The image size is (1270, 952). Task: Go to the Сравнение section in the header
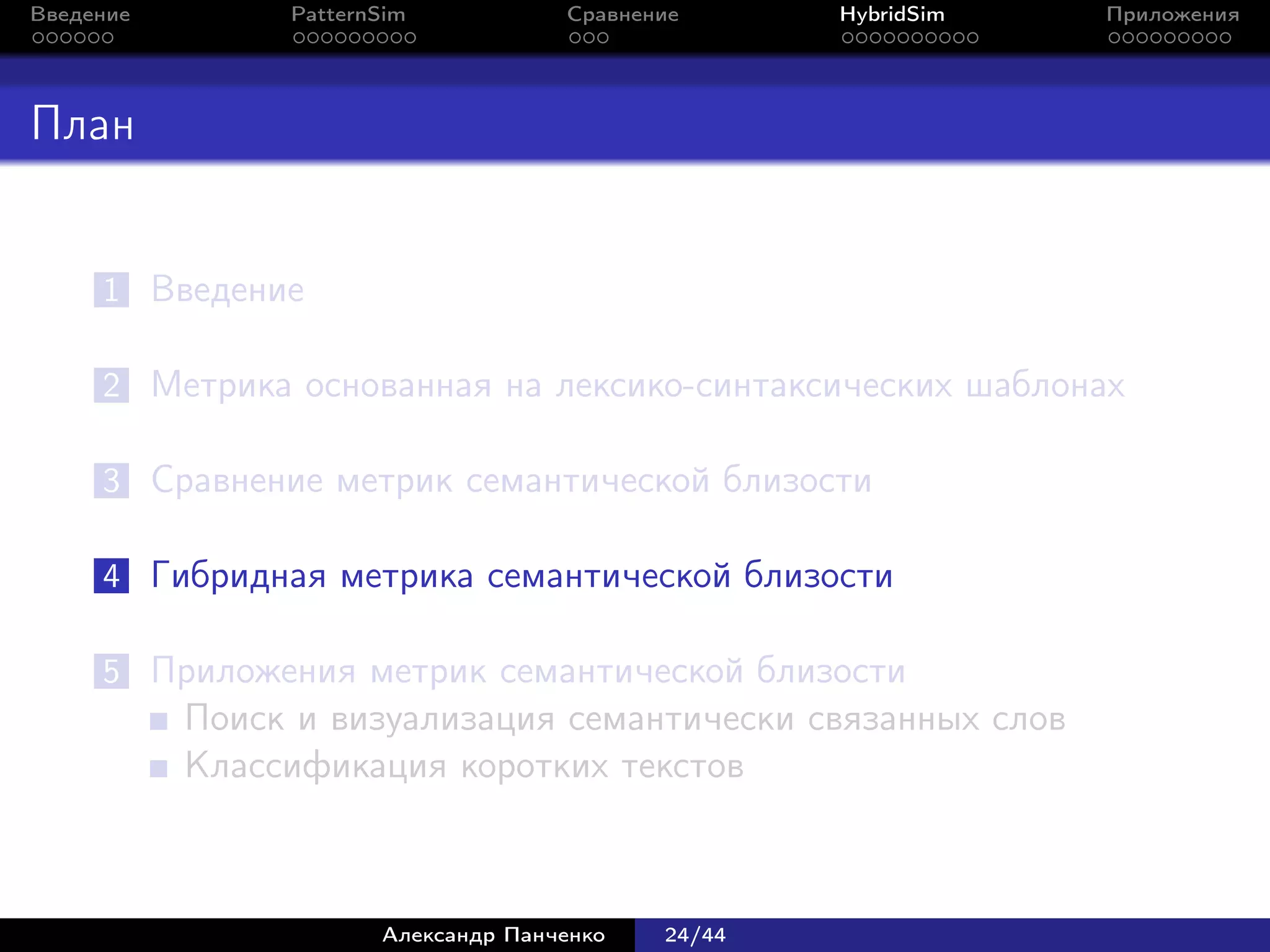point(623,14)
